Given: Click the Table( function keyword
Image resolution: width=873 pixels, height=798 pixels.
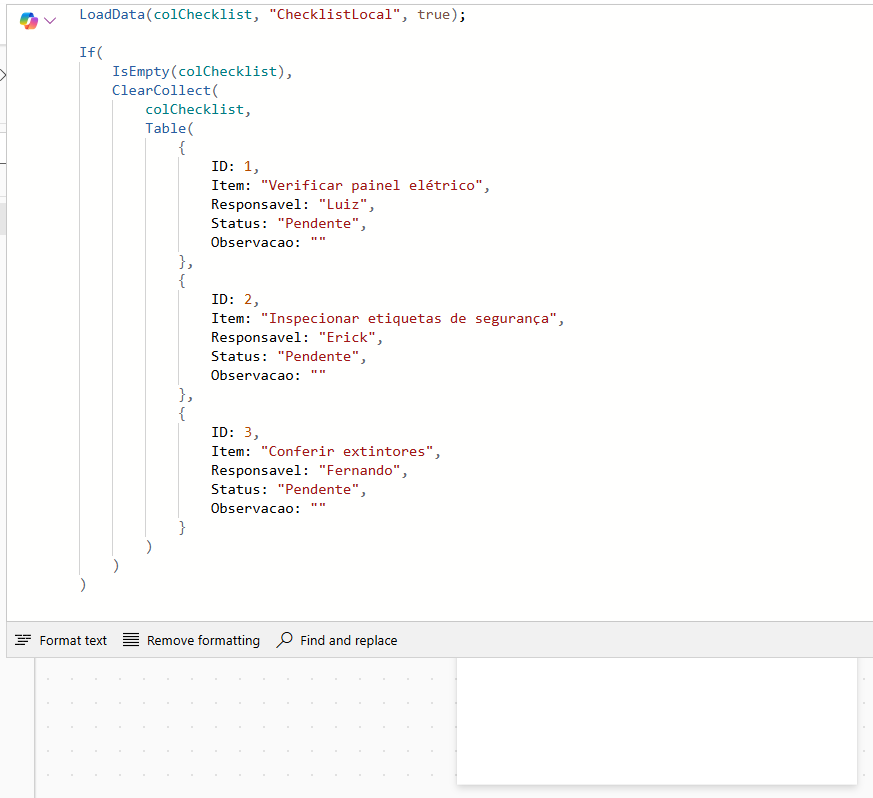Looking at the screenshot, I should point(165,128).
